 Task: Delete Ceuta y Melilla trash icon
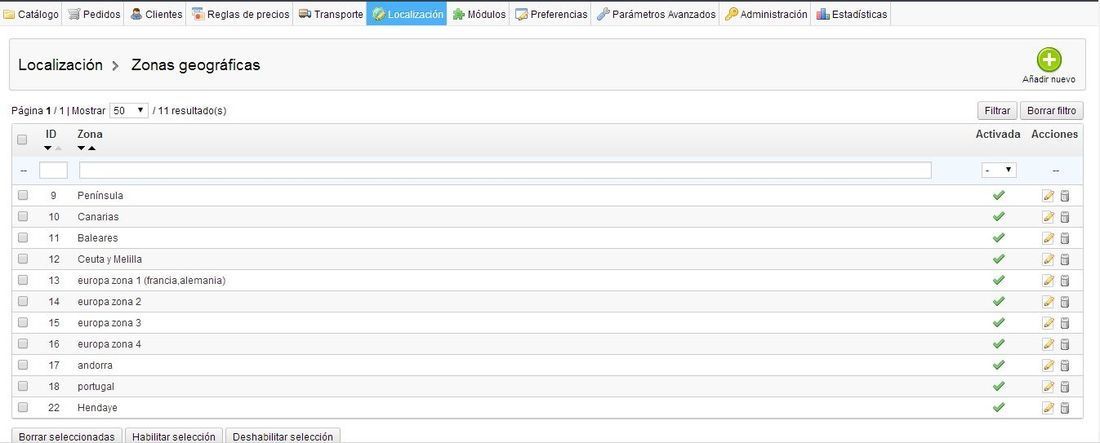click(x=1065, y=260)
